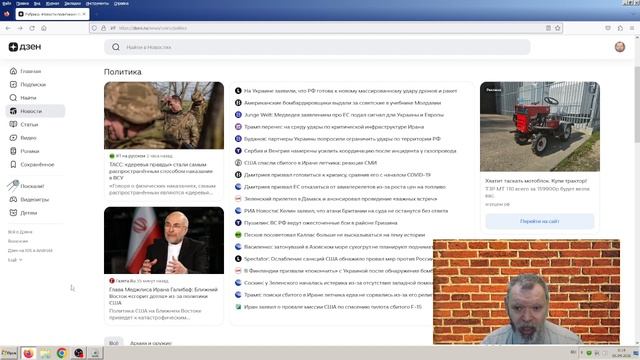
Task: Go forward with the browser forward arrow
Action: coord(20,28)
